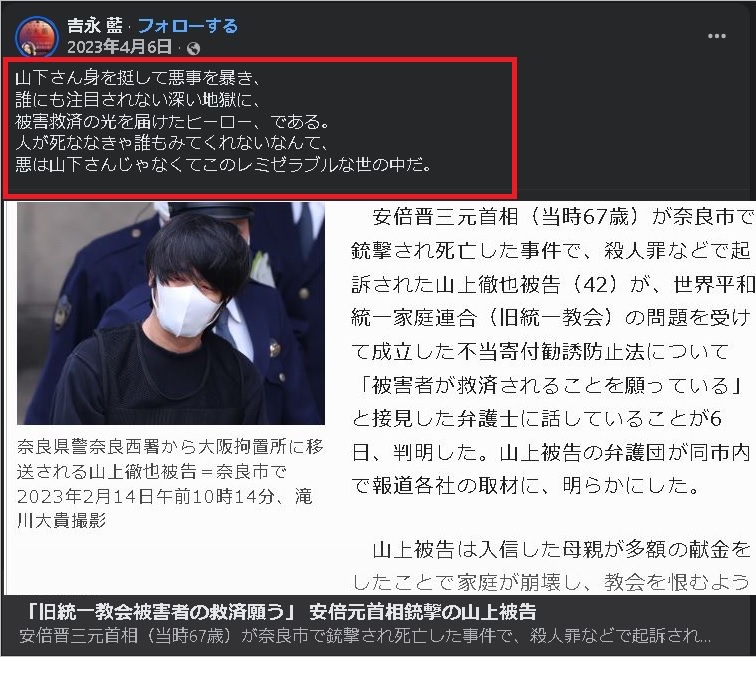756x694 pixels.
Task: Click the paragraph starting 山上被告は入信した
Action: pyautogui.click(x=553, y=566)
